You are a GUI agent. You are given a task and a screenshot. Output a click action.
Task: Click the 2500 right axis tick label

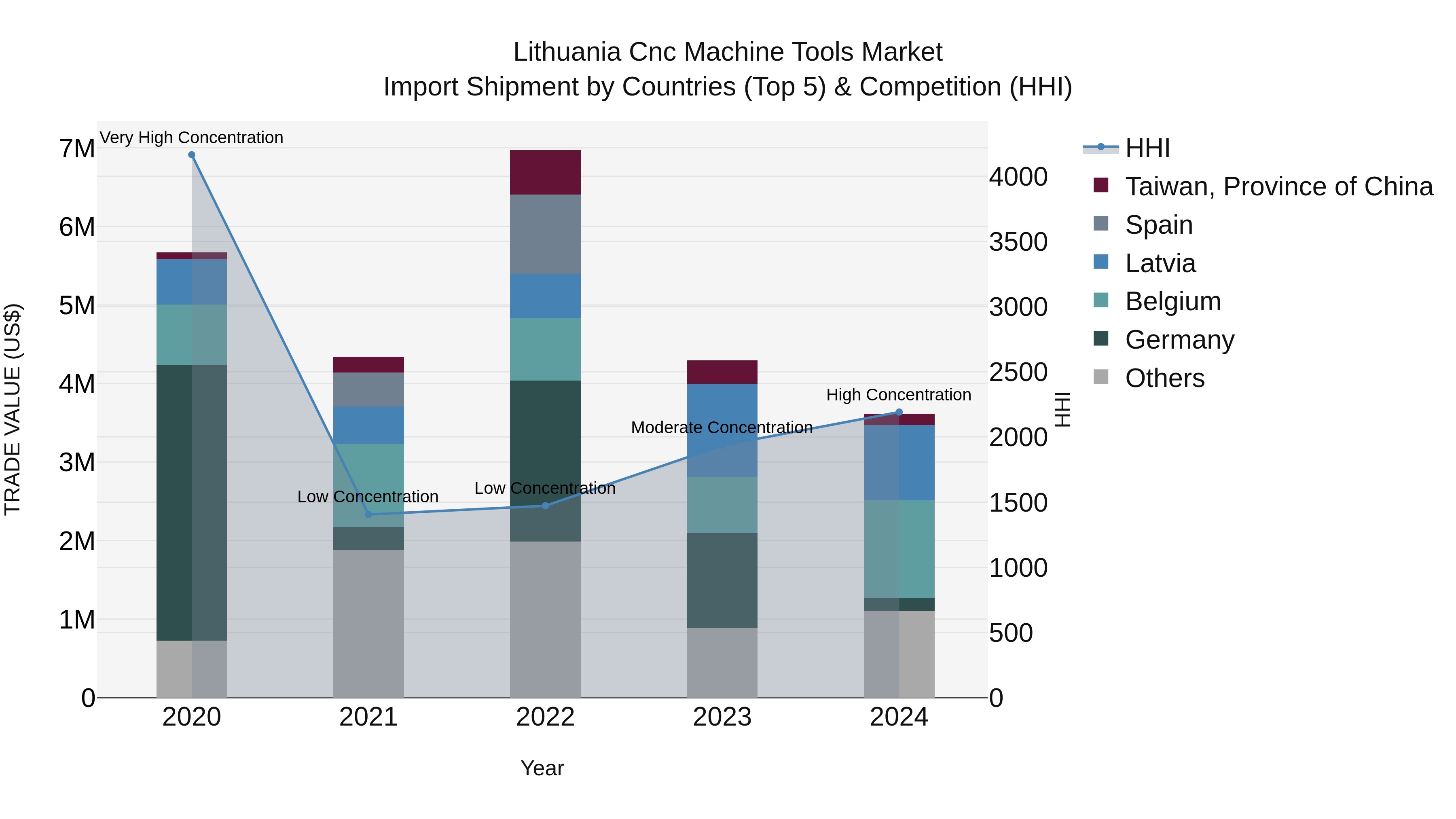[x=1018, y=372]
